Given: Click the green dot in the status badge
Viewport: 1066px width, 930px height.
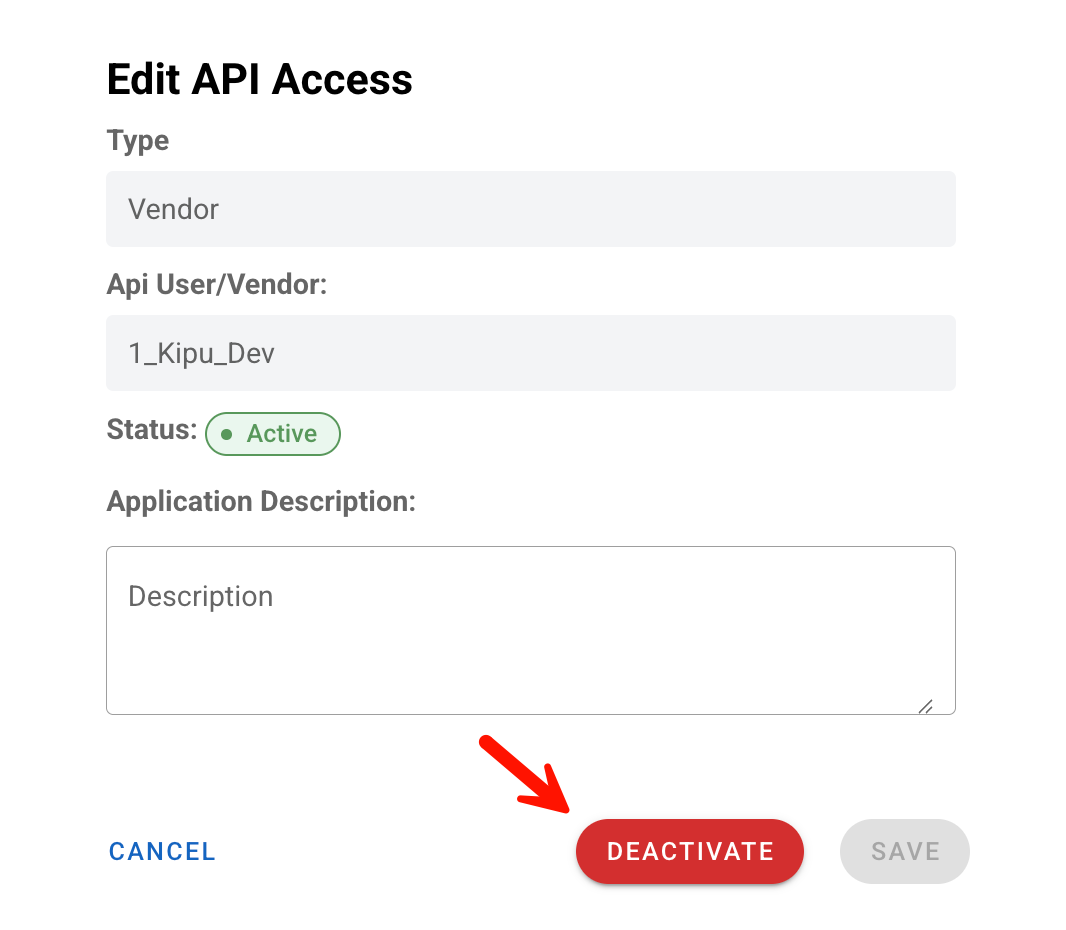Looking at the screenshot, I should click(226, 434).
